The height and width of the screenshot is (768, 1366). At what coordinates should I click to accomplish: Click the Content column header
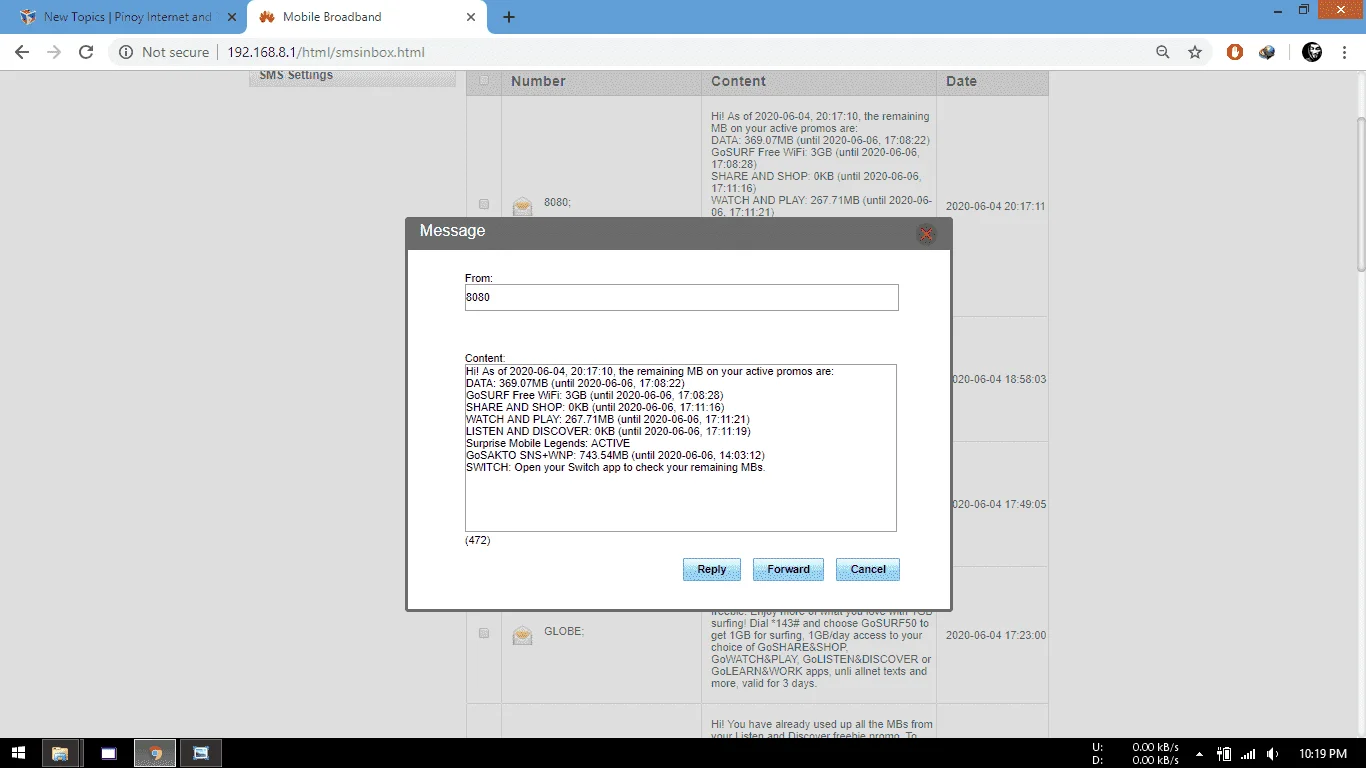click(x=738, y=81)
